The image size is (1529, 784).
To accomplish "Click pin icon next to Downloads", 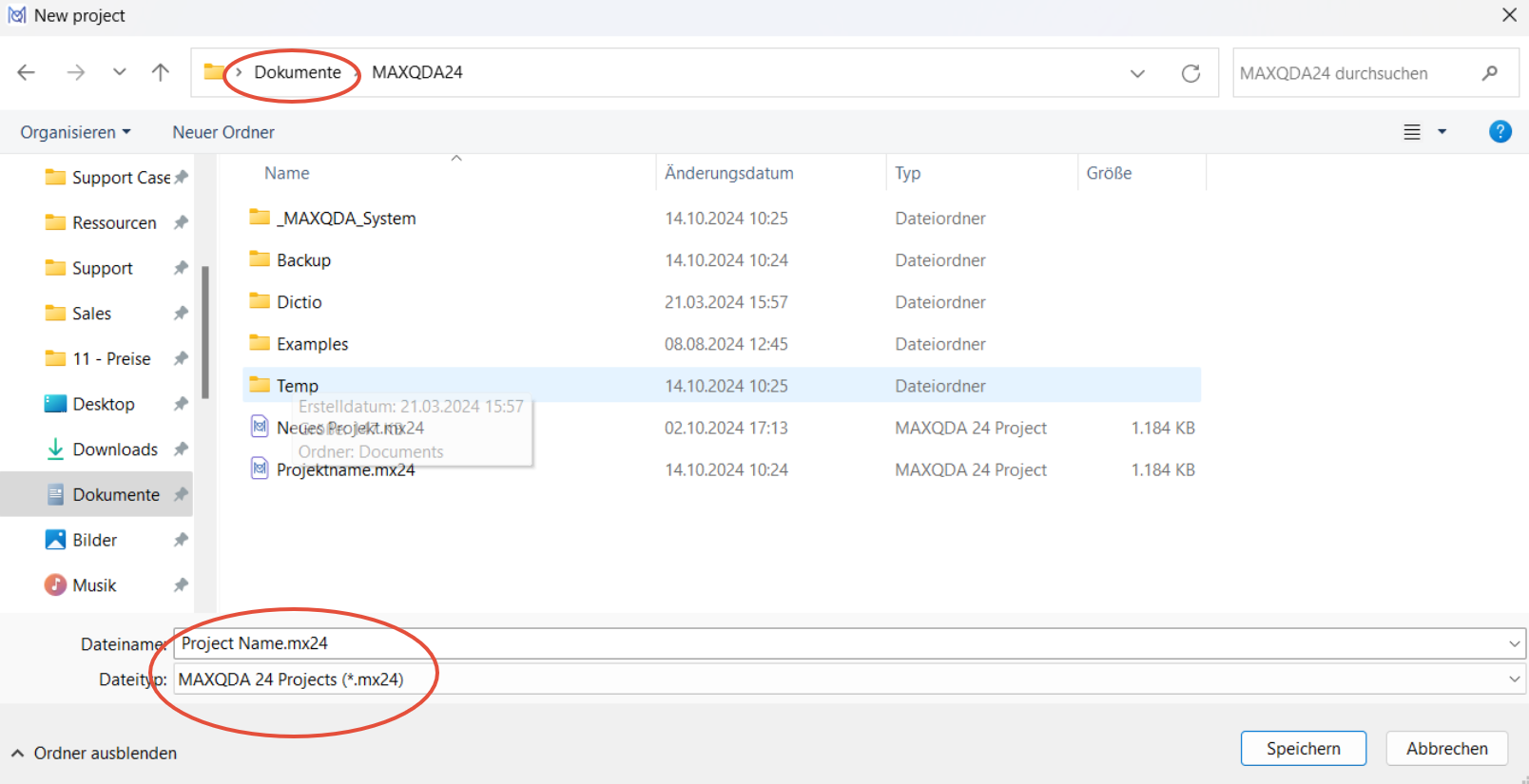I will point(181,449).
